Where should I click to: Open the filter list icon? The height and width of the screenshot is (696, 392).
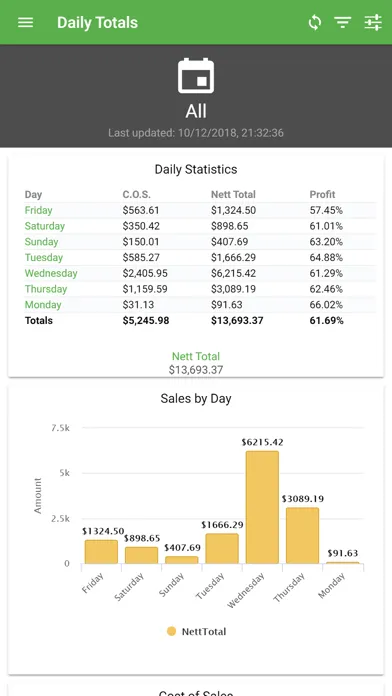click(343, 23)
